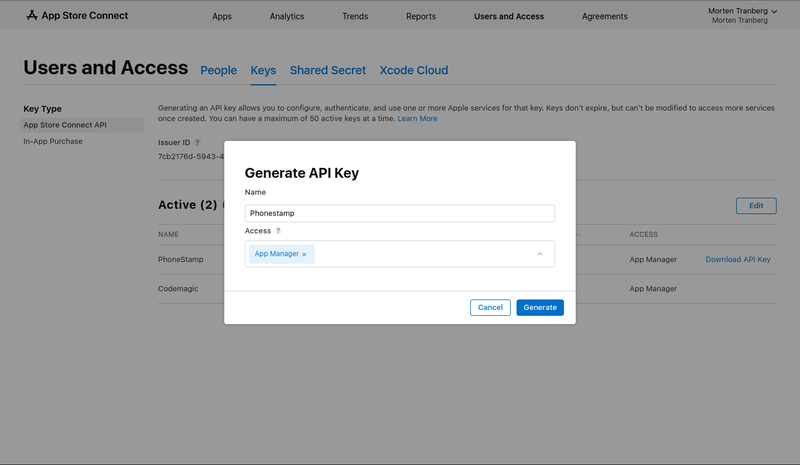The image size is (800, 465).
Task: Click App Manager access in PhoneStamp row
Action: [653, 259]
